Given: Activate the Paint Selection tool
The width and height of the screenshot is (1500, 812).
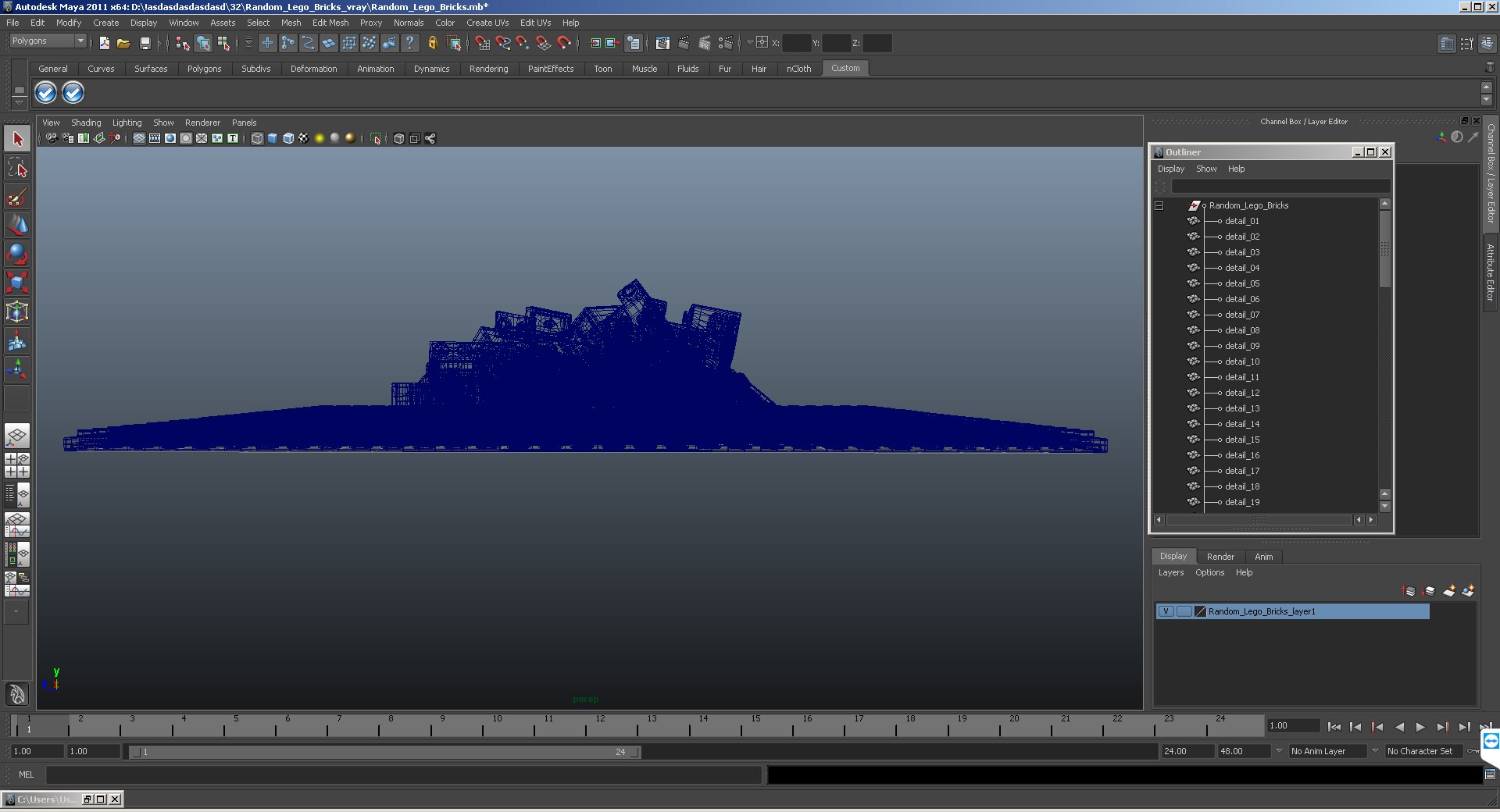Looking at the screenshot, I should pos(17,196).
